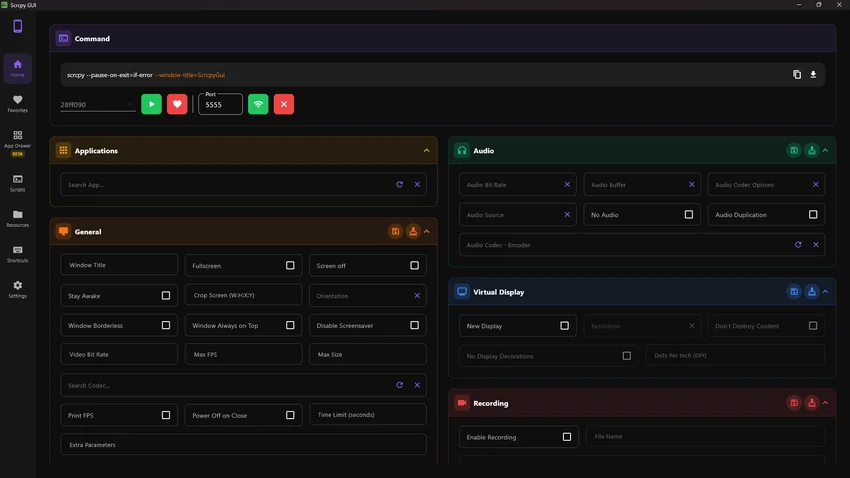
Task: Clear the Orientation selection
Action: [417, 296]
